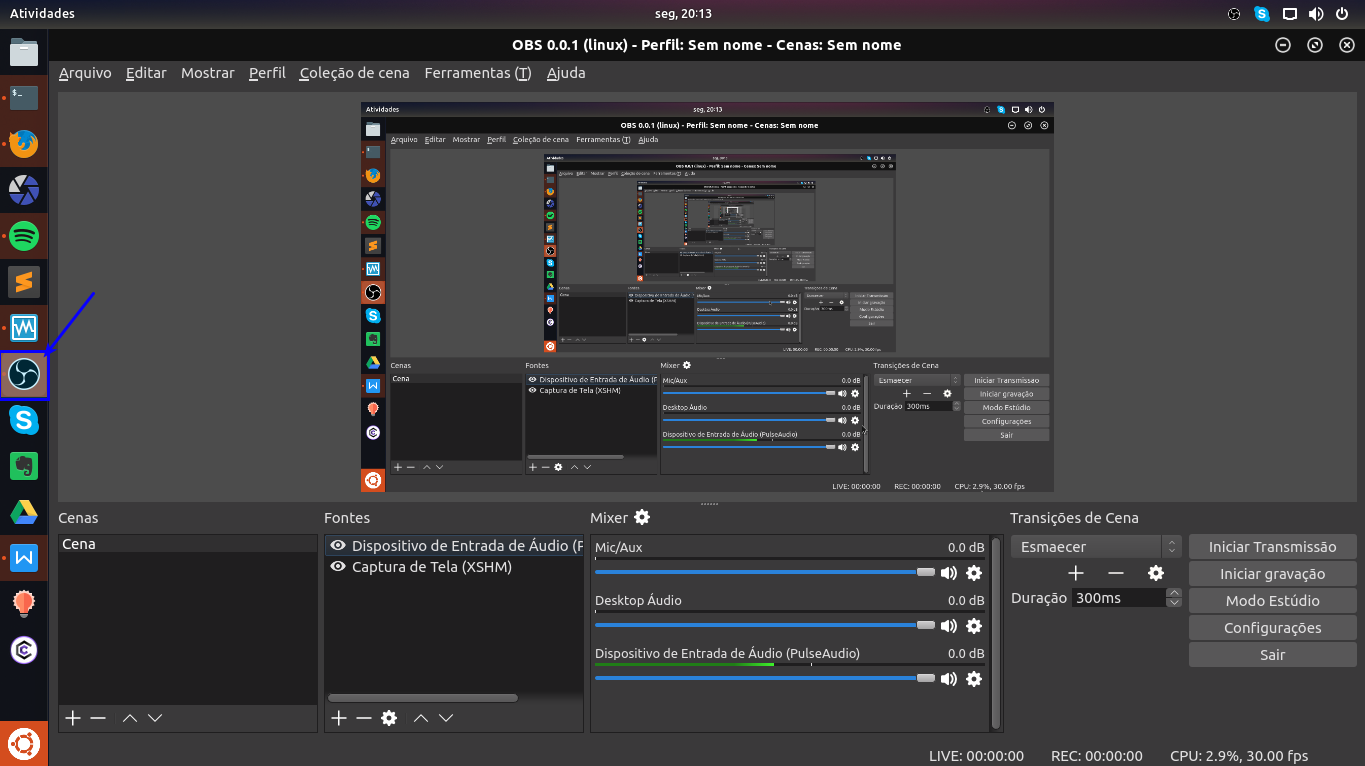The height and width of the screenshot is (766, 1365).
Task: Open Mic/Aux audio settings gear
Action: coord(974,573)
